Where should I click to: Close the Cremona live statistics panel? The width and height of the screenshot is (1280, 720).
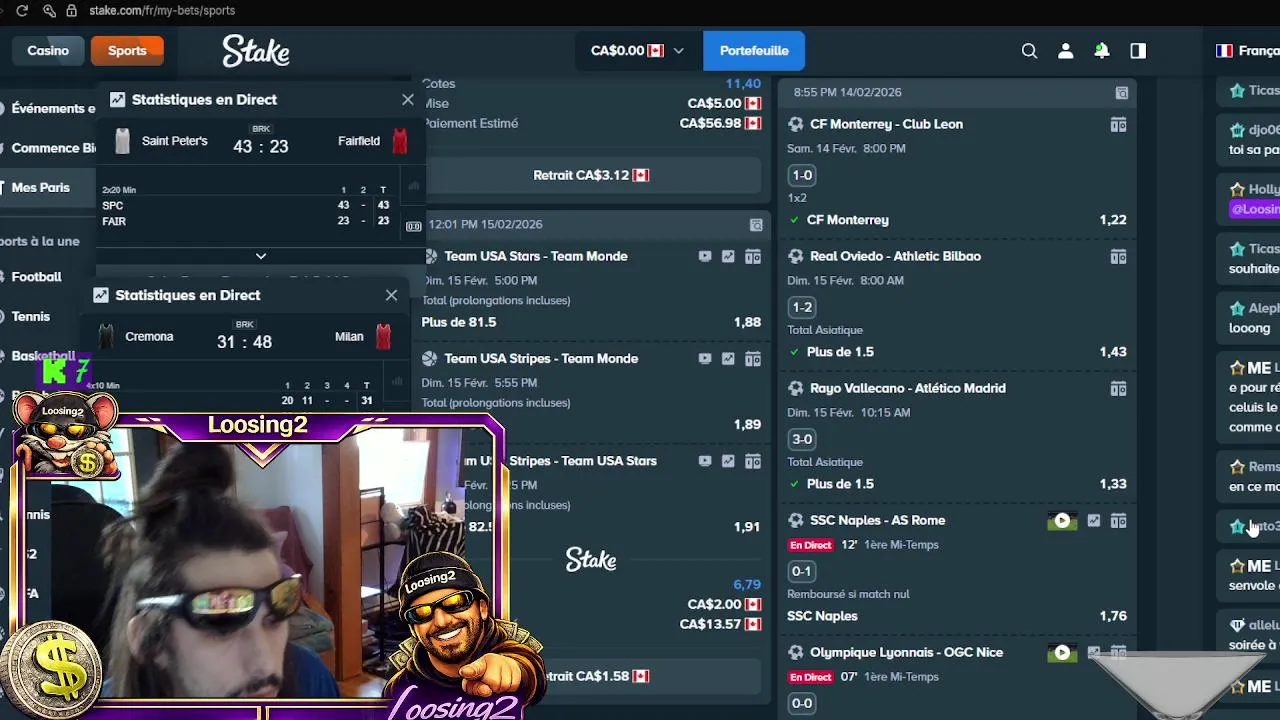(x=391, y=295)
